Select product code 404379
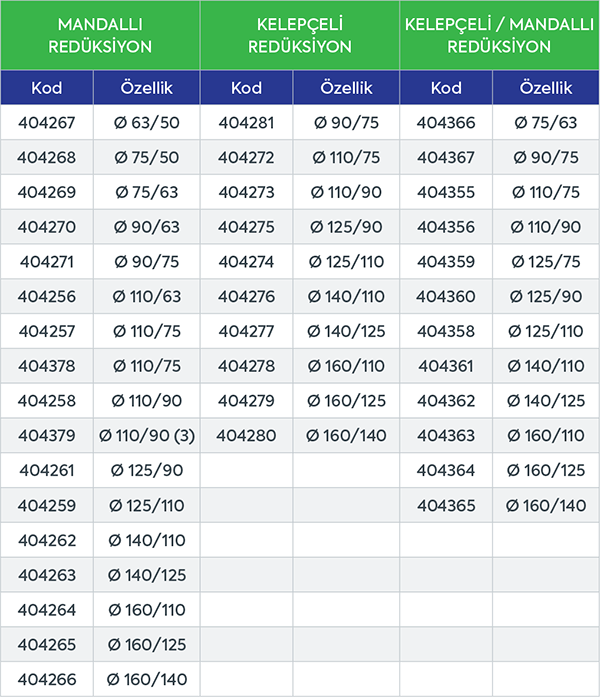Image resolution: width=600 pixels, height=697 pixels. point(47,436)
